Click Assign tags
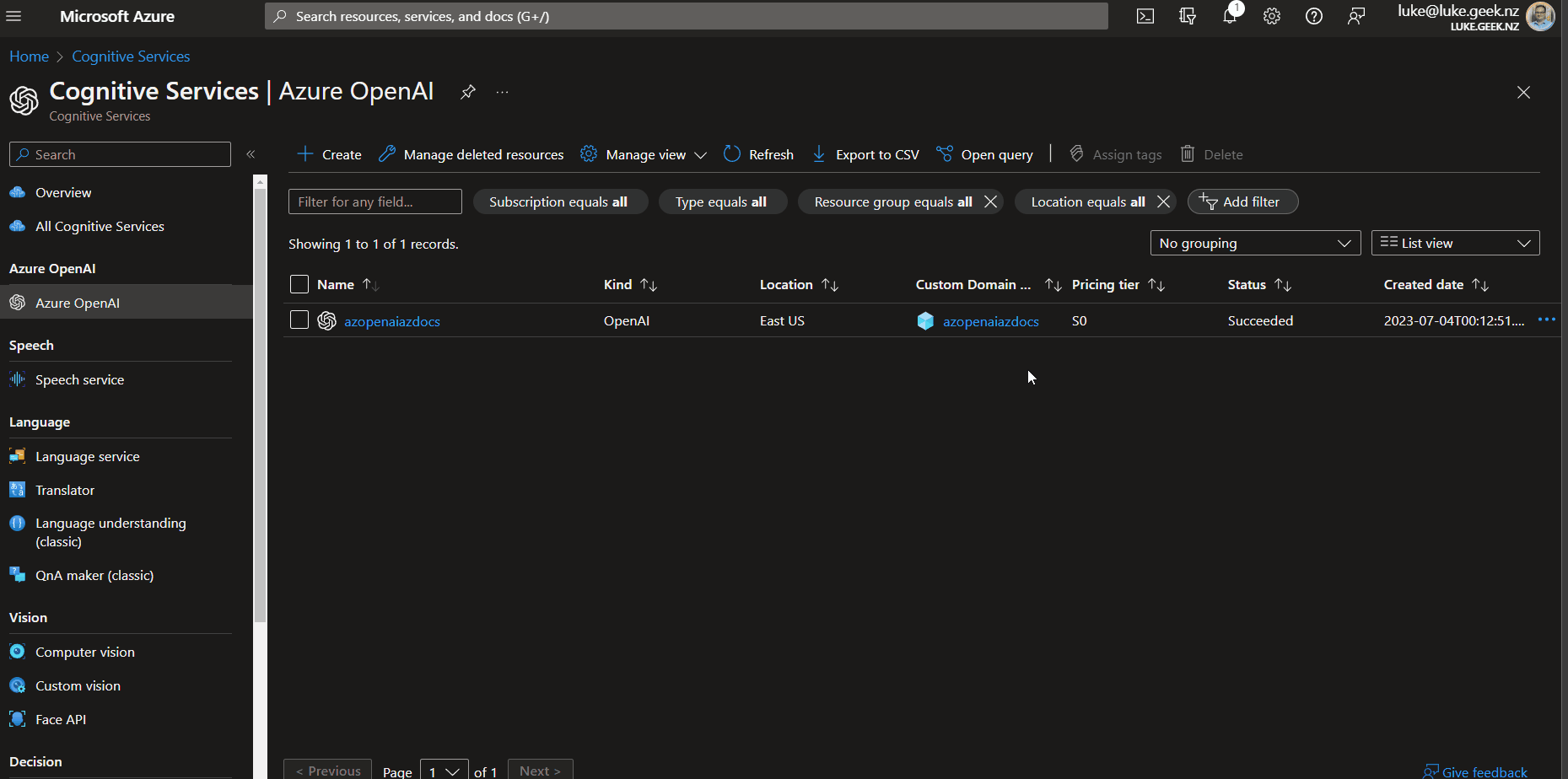The width and height of the screenshot is (1568, 779). click(1115, 154)
